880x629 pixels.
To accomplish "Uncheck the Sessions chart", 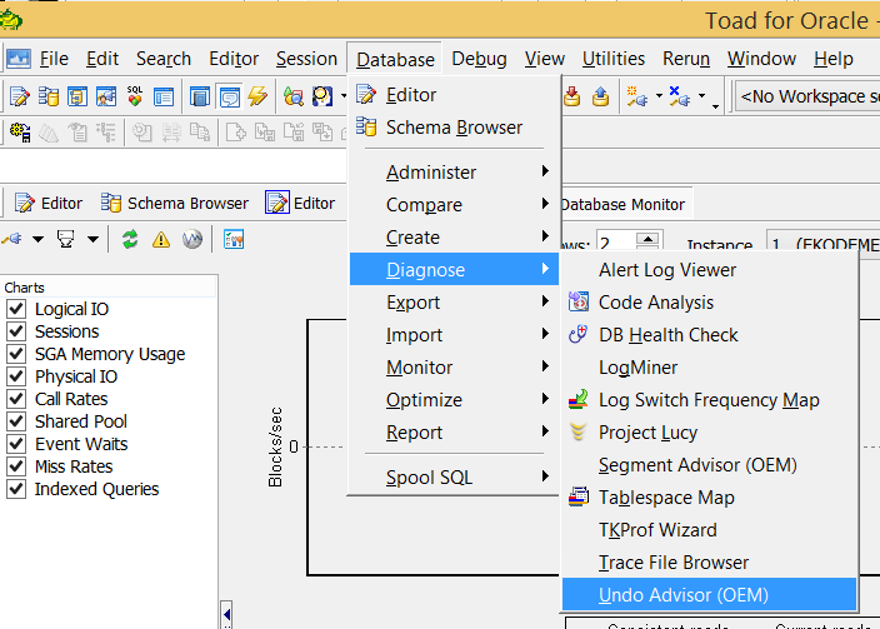I will [16, 331].
